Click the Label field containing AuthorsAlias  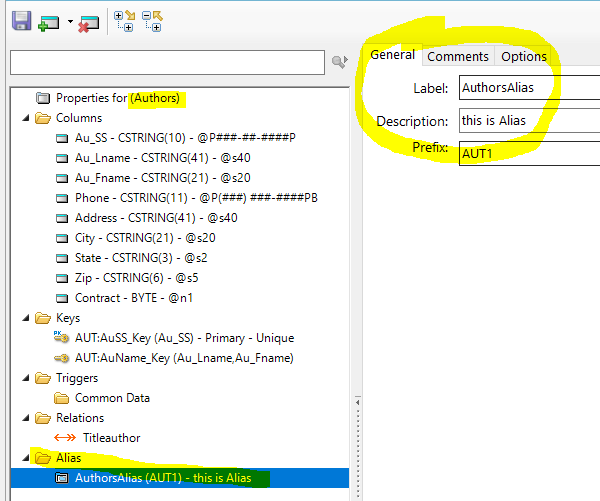[x=529, y=87]
